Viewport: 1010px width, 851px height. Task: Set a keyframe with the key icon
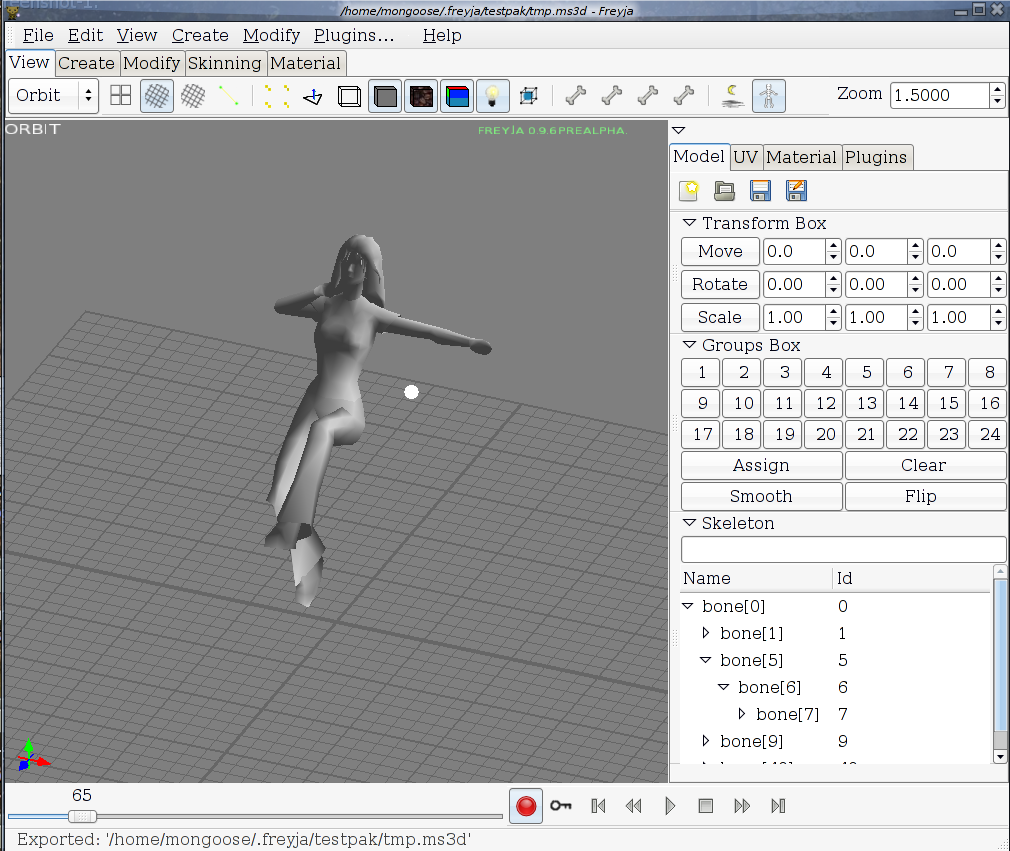[561, 806]
